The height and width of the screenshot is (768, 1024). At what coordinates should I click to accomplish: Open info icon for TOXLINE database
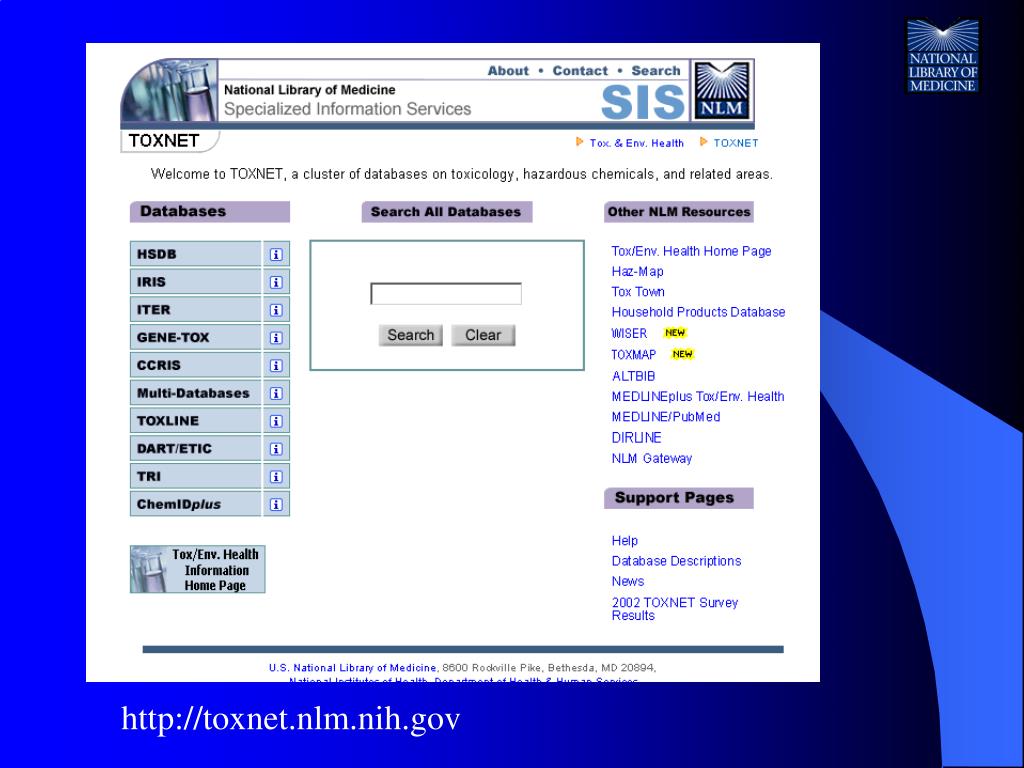(x=276, y=421)
